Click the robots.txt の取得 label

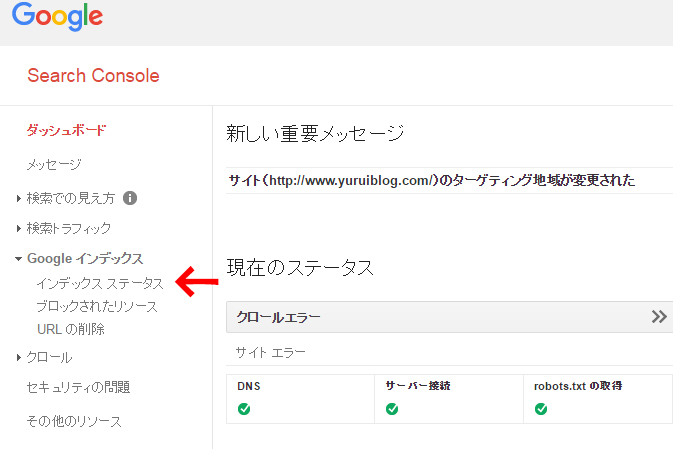578,386
